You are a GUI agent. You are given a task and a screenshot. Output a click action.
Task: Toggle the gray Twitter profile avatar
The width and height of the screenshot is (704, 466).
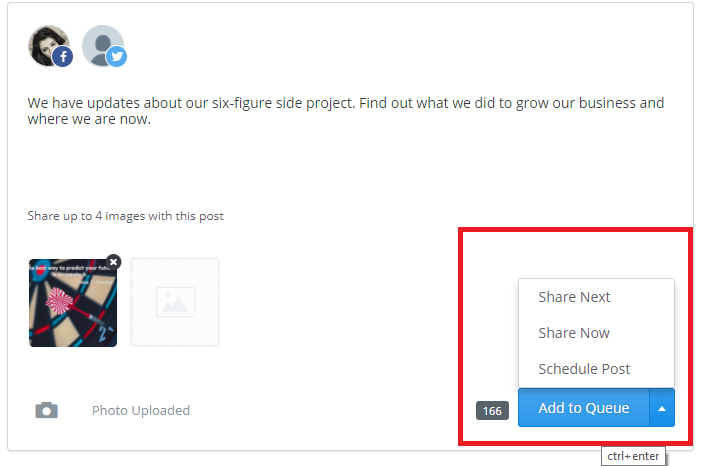tap(100, 44)
